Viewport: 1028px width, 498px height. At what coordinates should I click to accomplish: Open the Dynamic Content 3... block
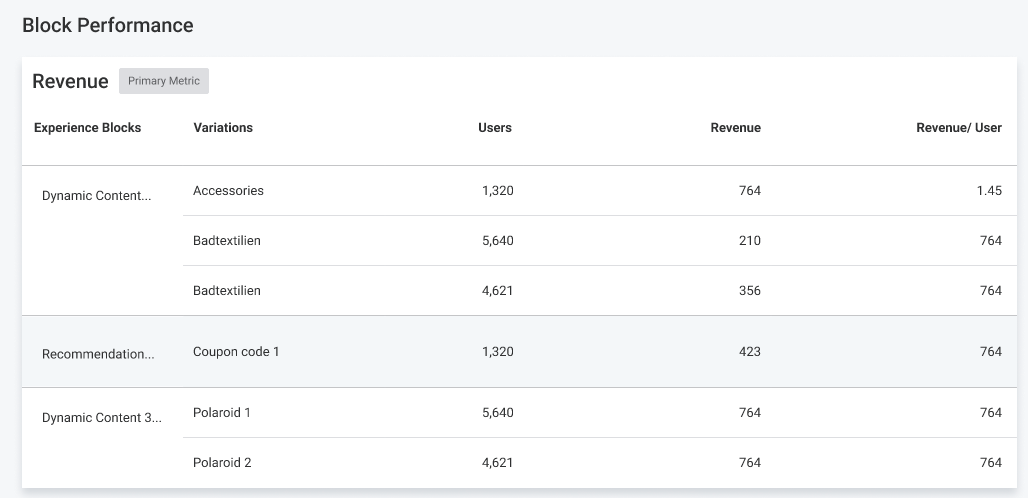(x=102, y=417)
